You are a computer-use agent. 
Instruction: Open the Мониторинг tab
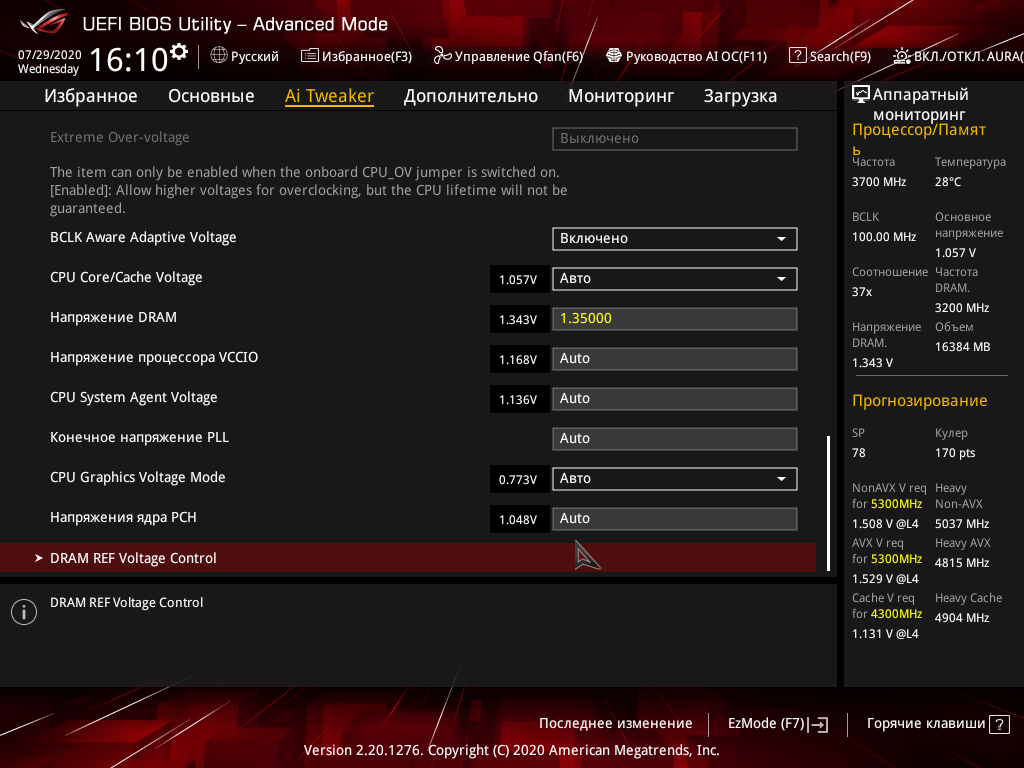point(621,96)
